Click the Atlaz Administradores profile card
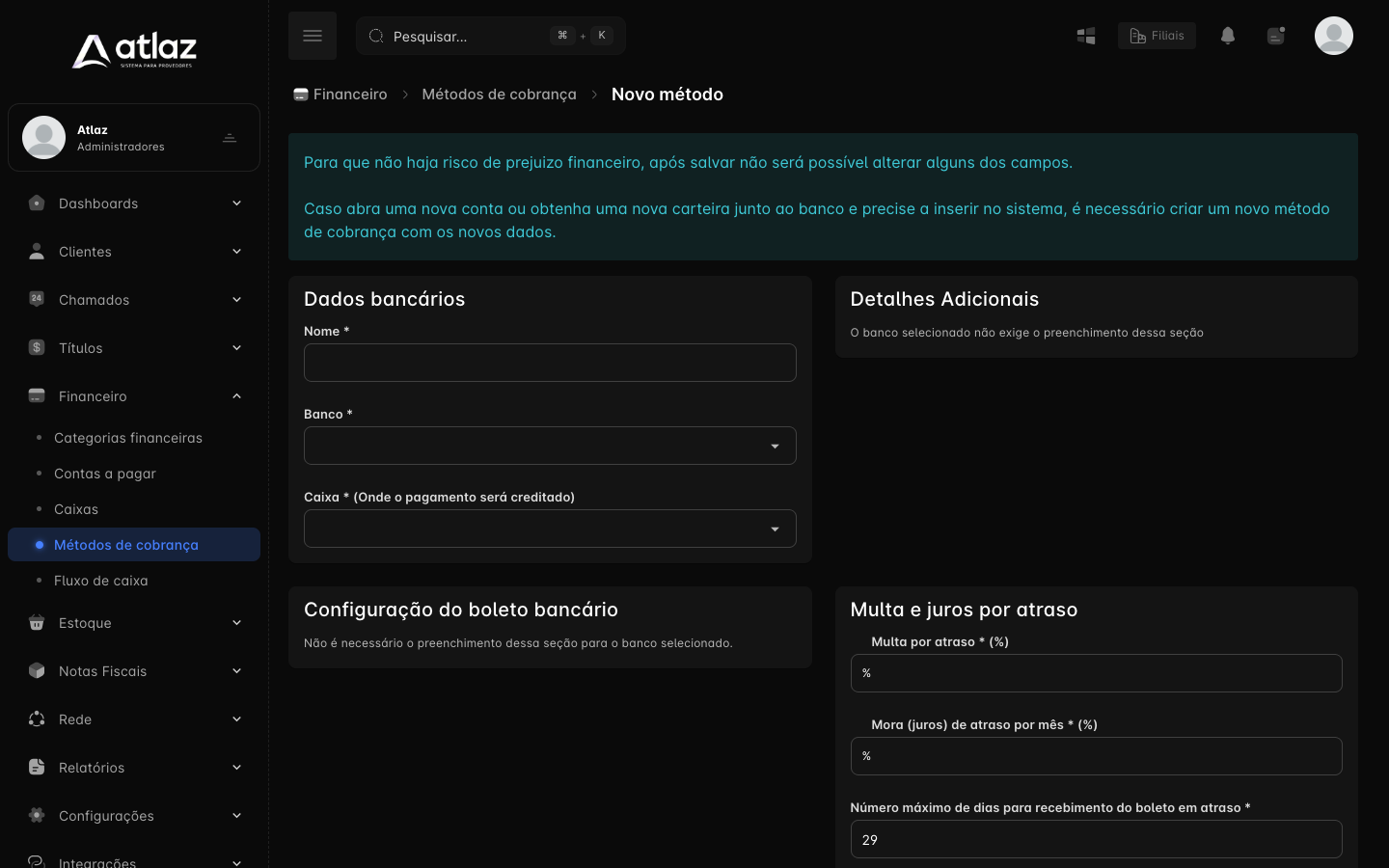This screenshot has height=868, width=1389. point(134,137)
